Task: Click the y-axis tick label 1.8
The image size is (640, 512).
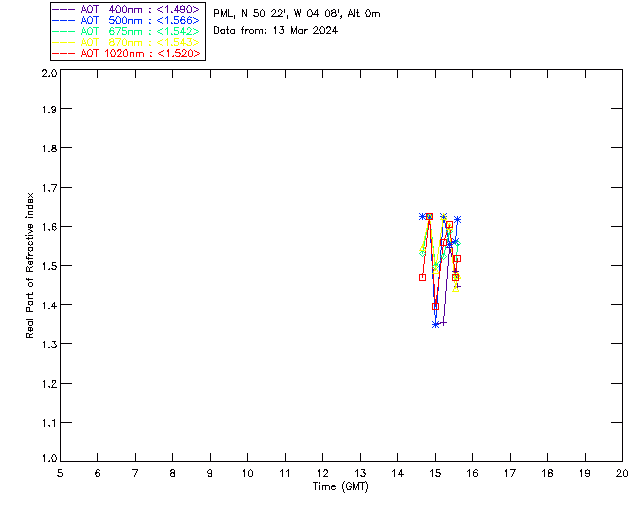Action: click(49, 148)
